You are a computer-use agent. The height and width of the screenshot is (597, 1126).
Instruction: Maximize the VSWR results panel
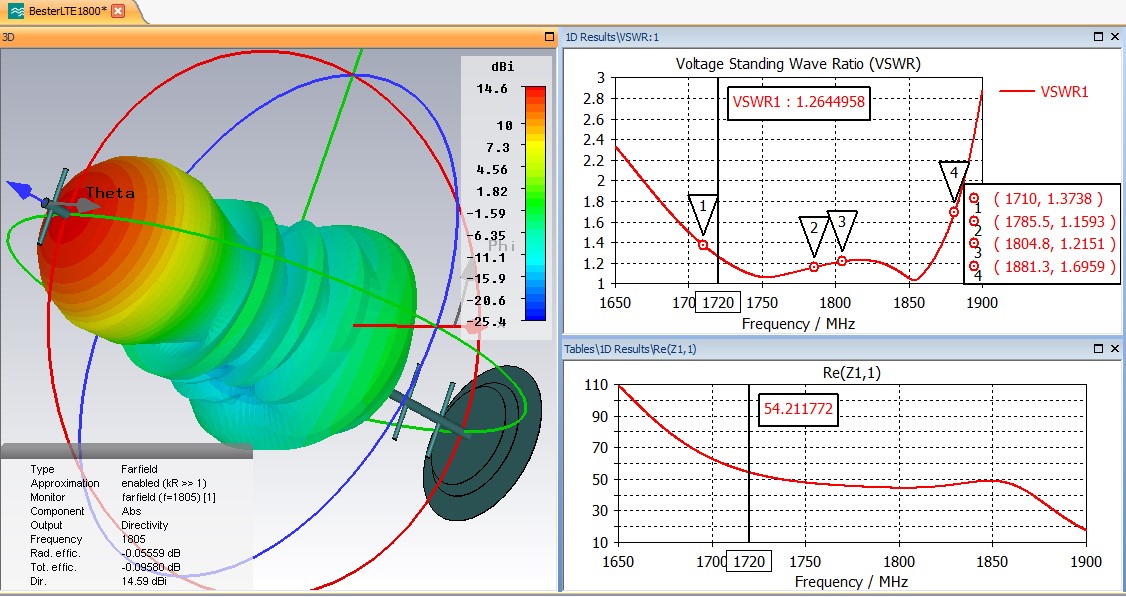click(1098, 37)
